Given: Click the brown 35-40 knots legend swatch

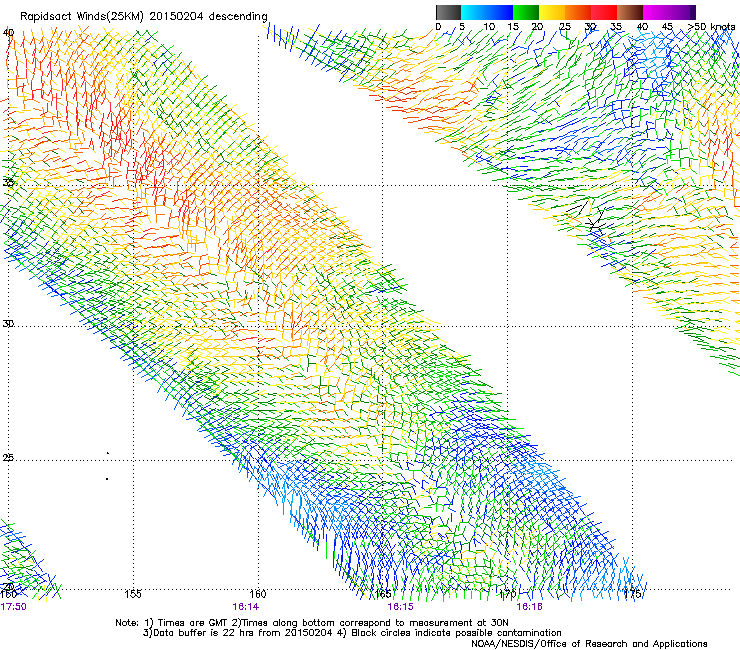Looking at the screenshot, I should (630, 12).
